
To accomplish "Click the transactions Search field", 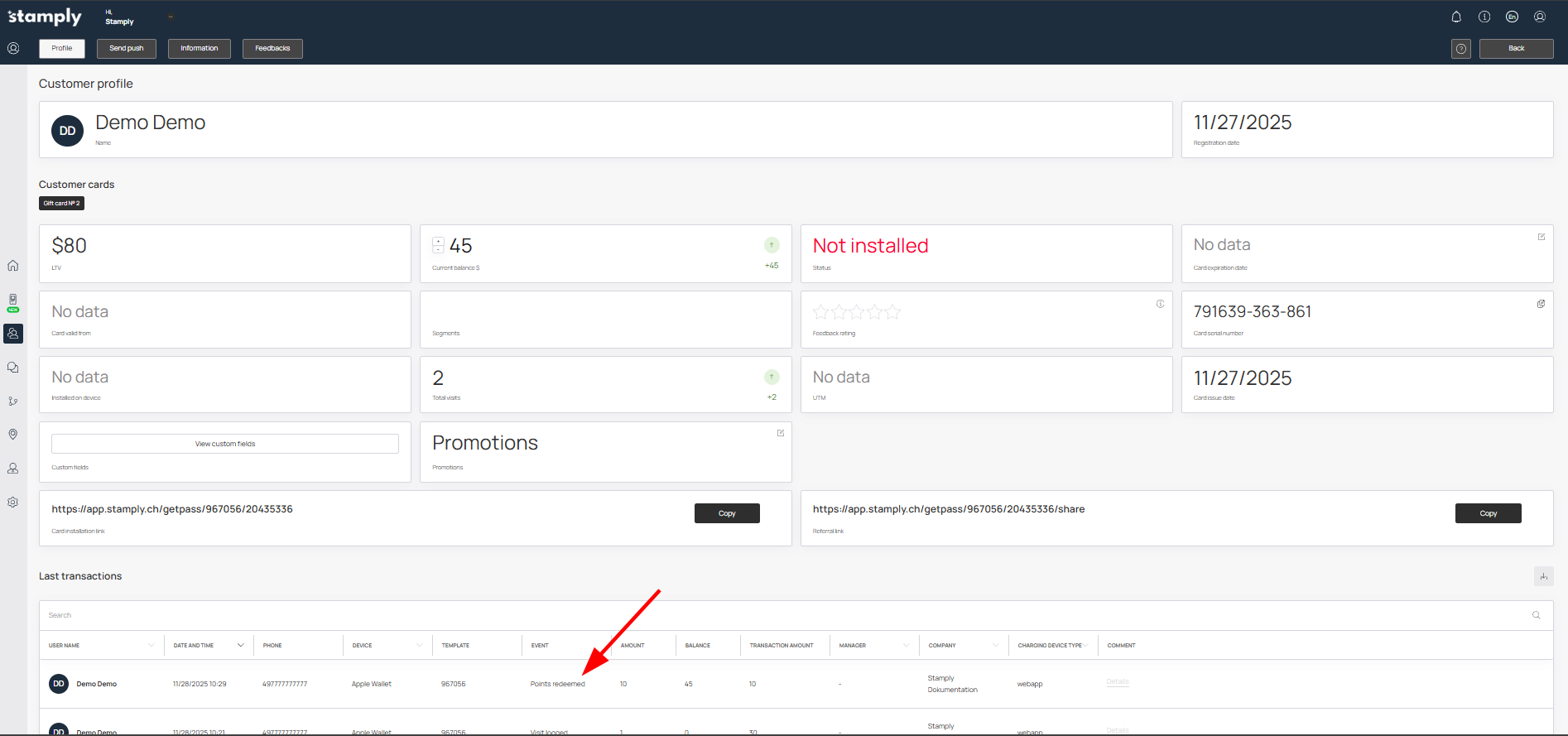I will point(745,615).
